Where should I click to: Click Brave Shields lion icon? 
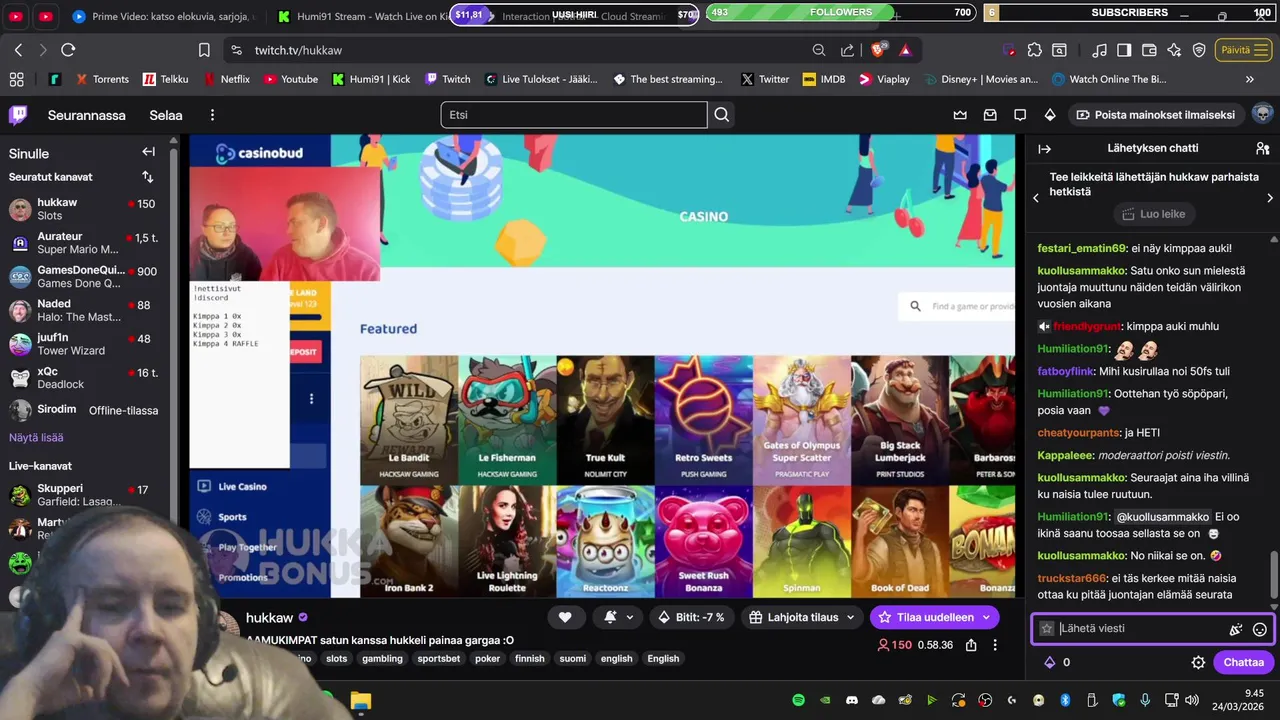(877, 50)
